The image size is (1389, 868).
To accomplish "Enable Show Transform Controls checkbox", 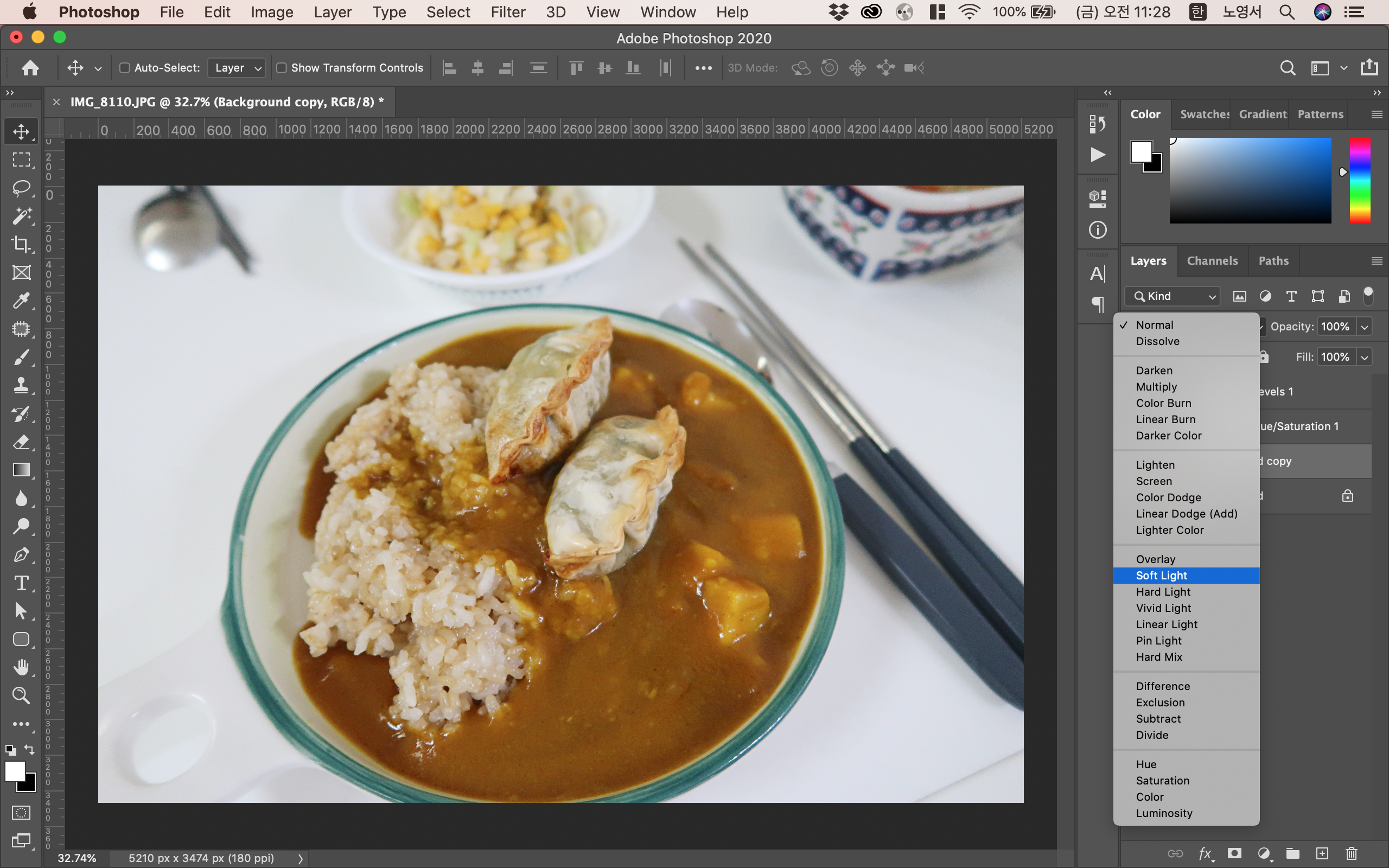I will (x=281, y=68).
